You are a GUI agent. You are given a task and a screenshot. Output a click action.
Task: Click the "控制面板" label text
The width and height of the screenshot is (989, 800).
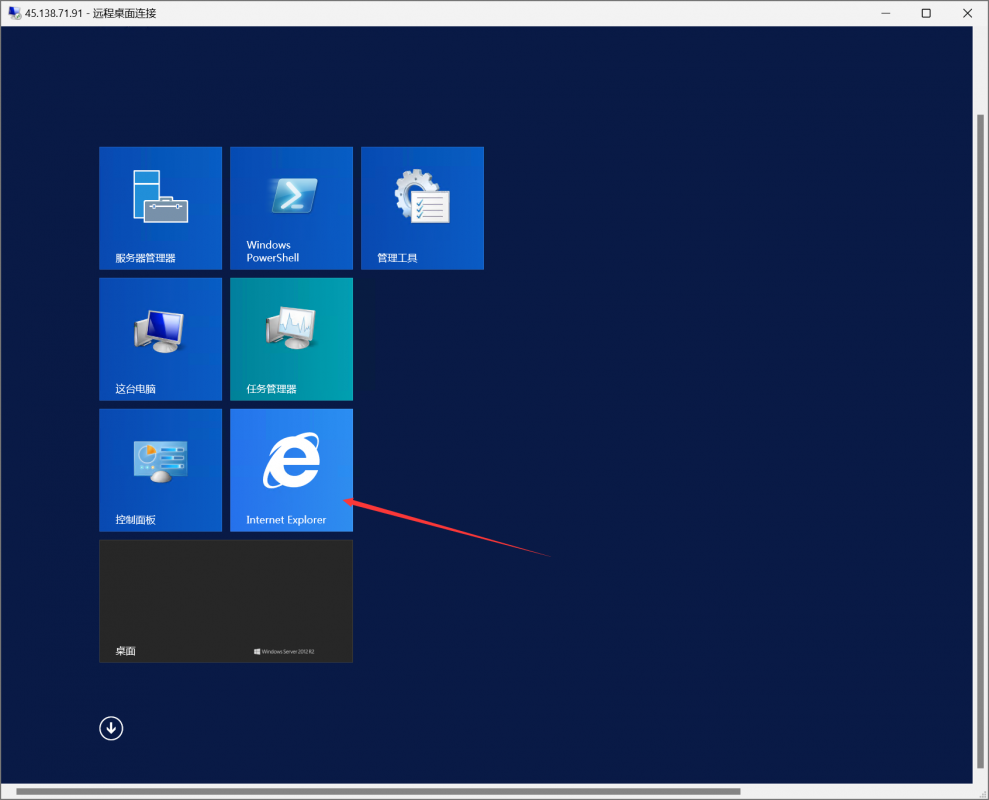(x=135, y=520)
